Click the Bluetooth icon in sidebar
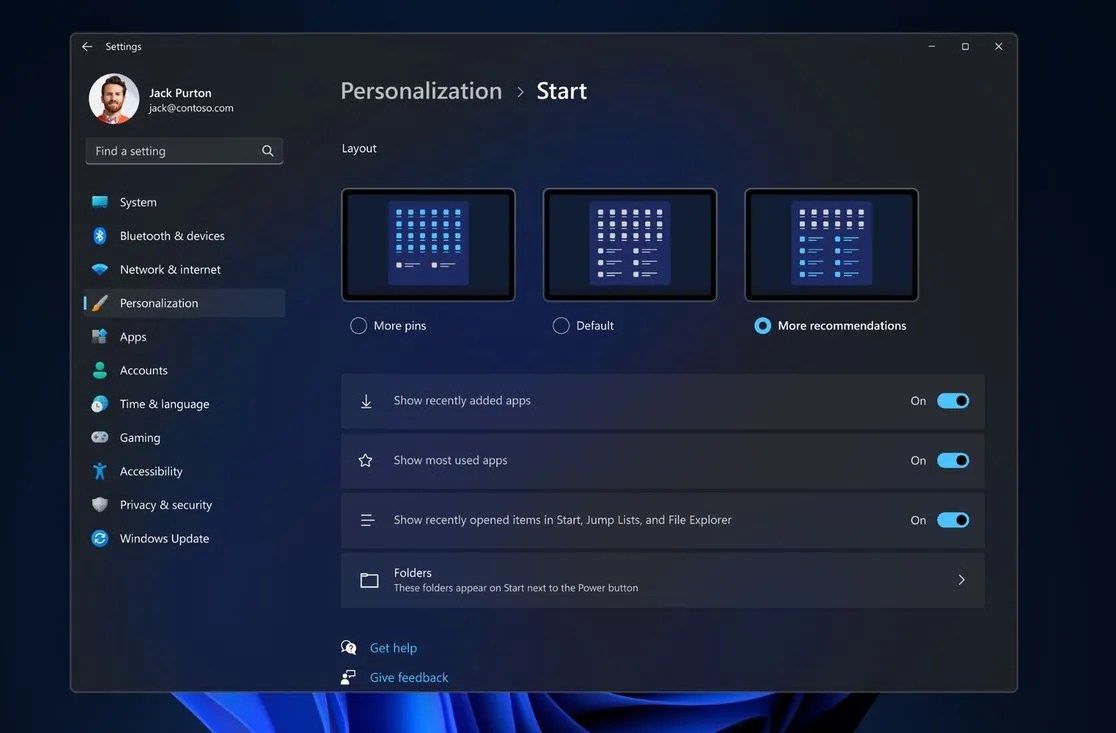The image size is (1116, 733). tap(100, 236)
